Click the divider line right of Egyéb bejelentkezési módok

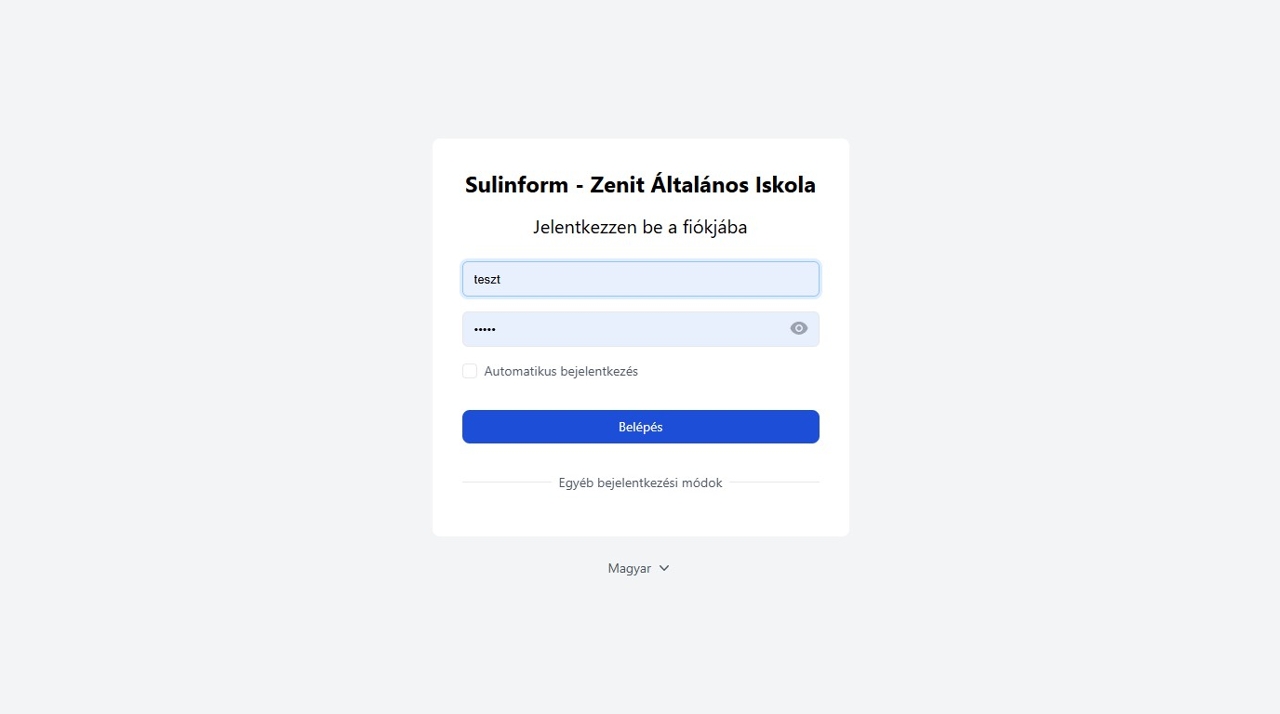click(774, 482)
